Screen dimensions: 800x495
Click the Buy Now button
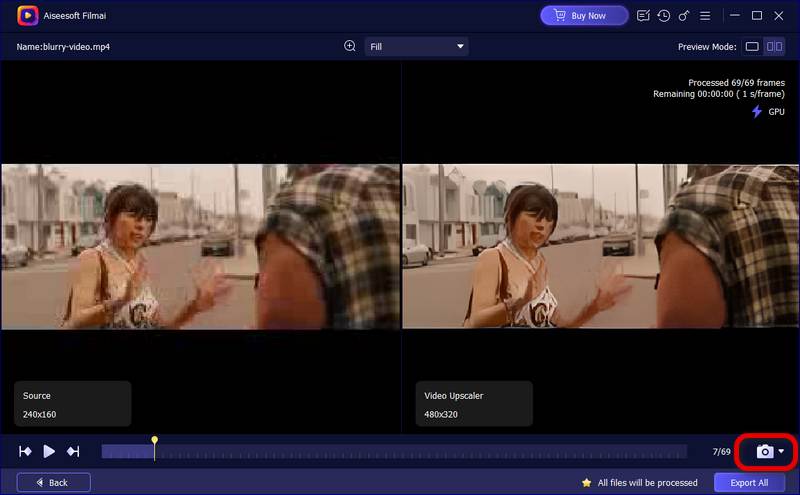(584, 16)
